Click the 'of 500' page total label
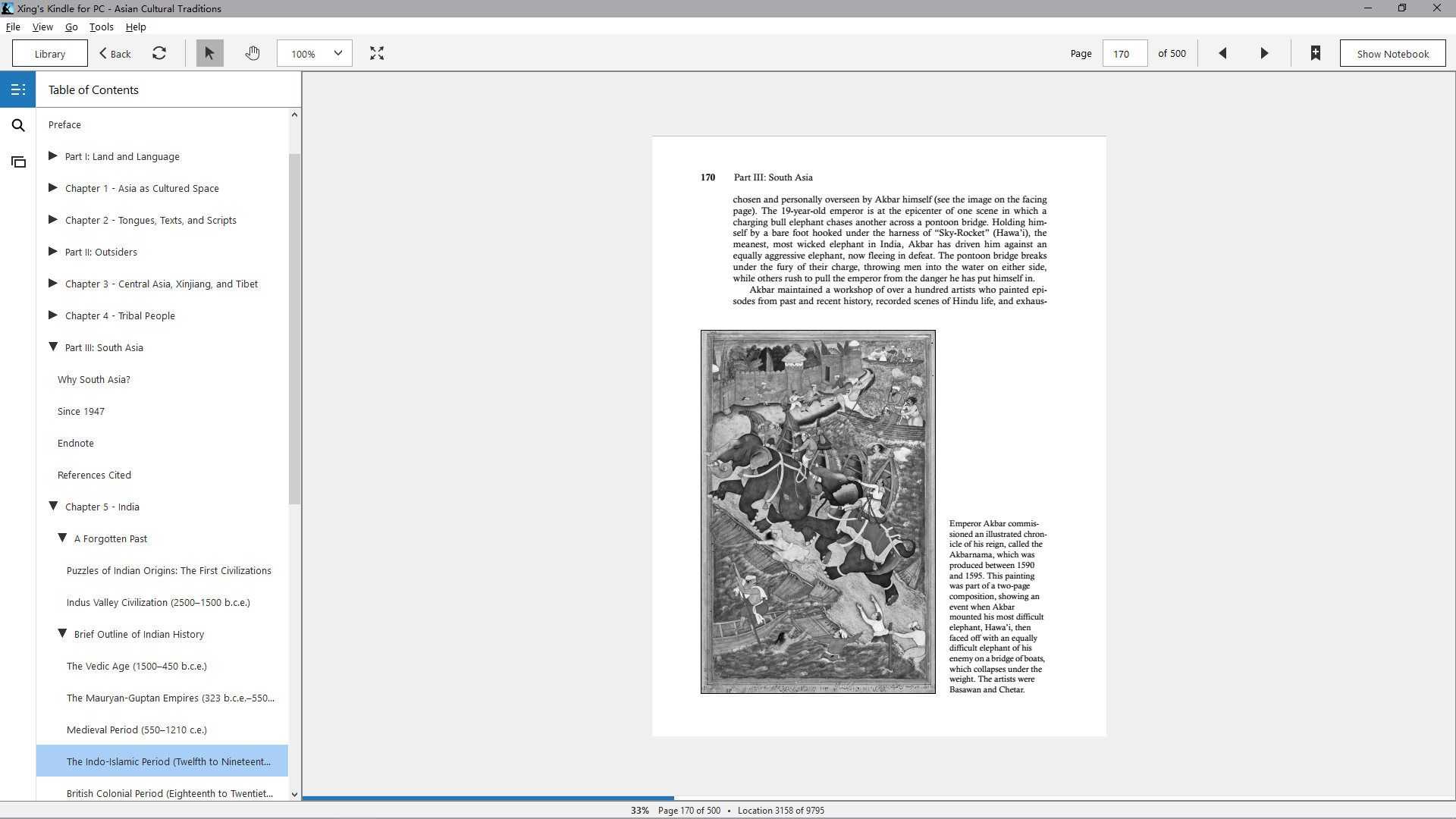This screenshot has height=819, width=1456. (x=1172, y=54)
